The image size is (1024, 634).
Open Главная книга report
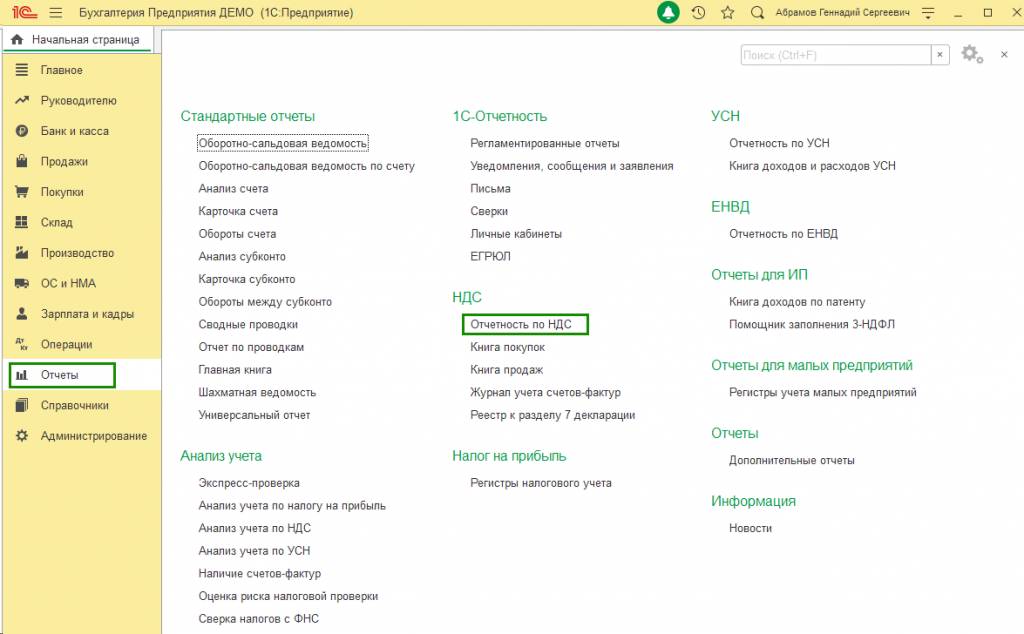point(235,370)
